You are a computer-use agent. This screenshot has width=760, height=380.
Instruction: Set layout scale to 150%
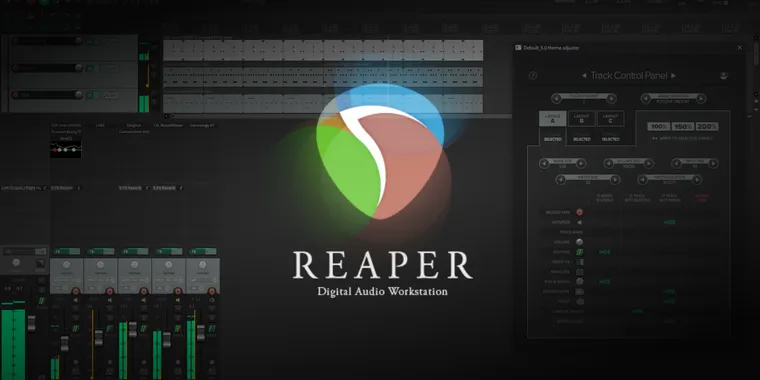(x=683, y=127)
